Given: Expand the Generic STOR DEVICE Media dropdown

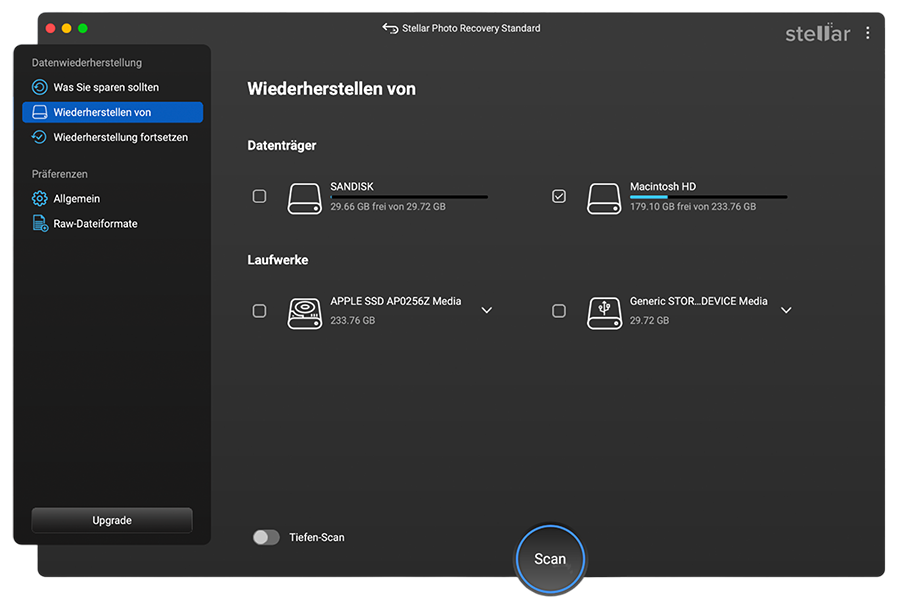Looking at the screenshot, I should 786,311.
